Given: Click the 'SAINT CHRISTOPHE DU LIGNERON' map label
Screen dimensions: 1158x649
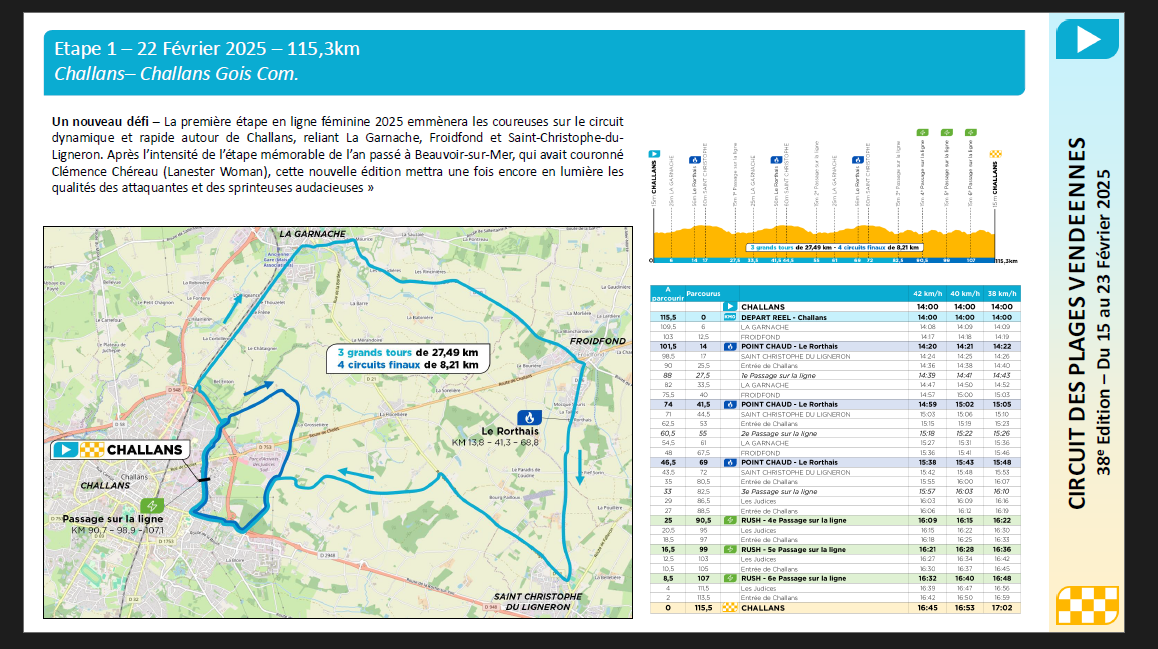Looking at the screenshot, I should (x=538, y=602).
